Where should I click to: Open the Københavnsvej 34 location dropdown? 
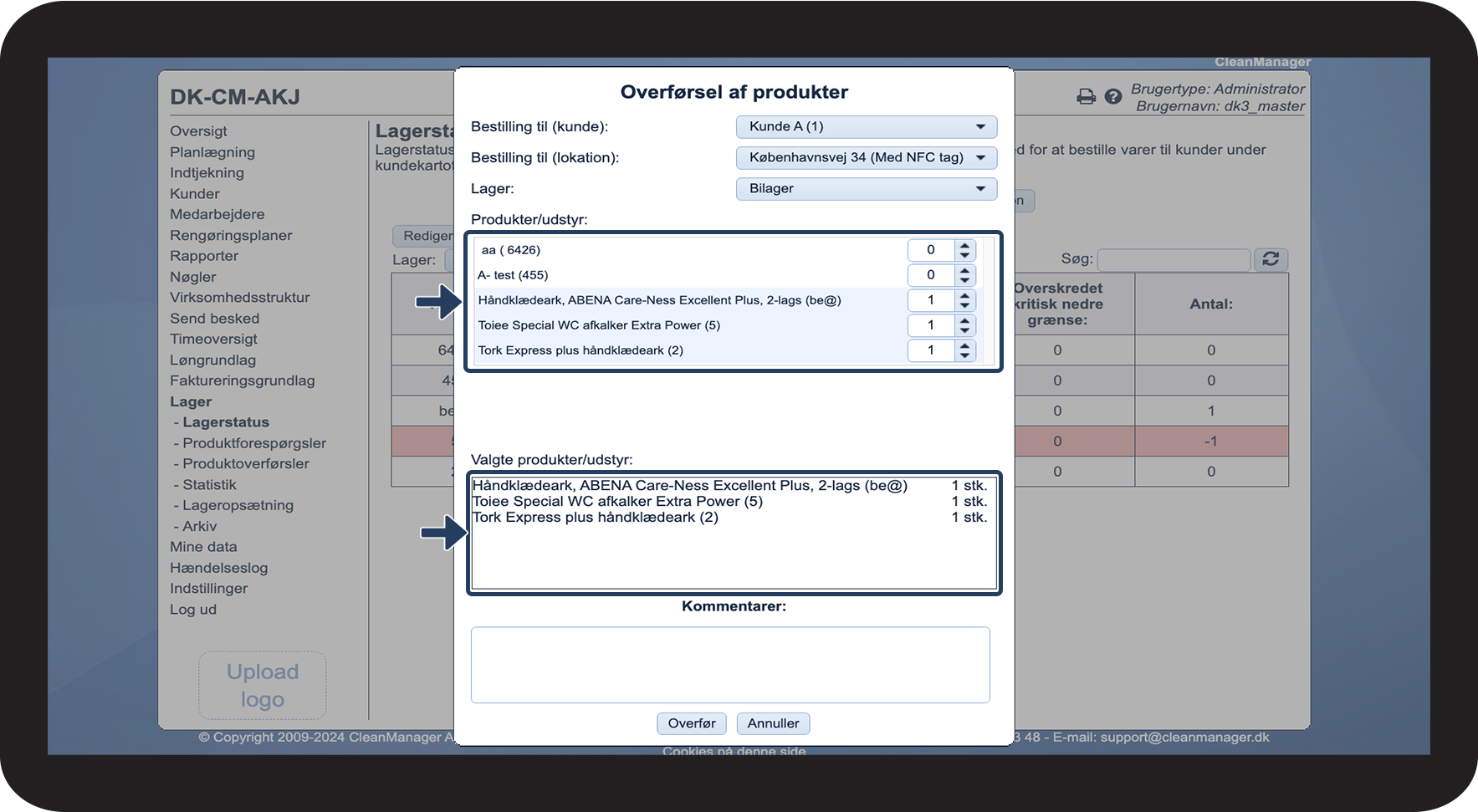867,157
